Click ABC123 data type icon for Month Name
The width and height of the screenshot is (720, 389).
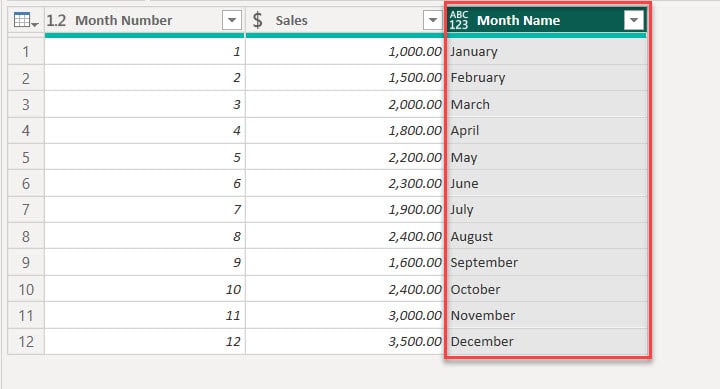coord(459,20)
